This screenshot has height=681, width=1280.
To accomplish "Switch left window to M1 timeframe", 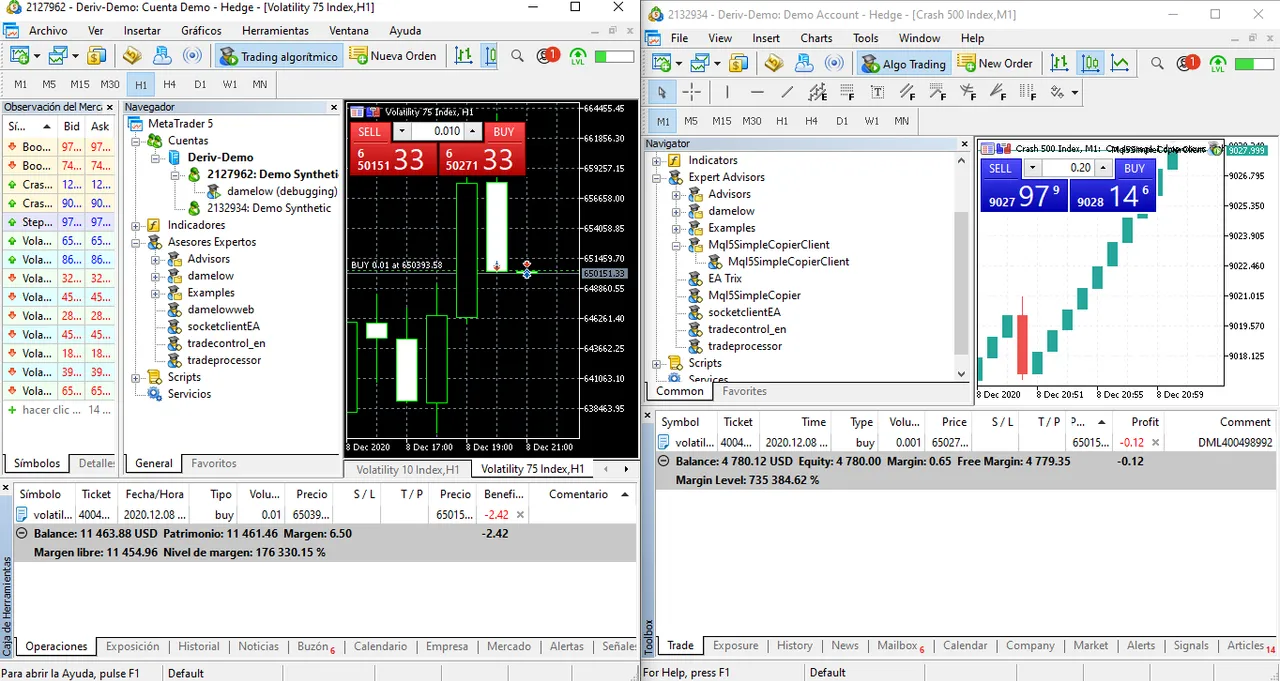I will pos(21,84).
